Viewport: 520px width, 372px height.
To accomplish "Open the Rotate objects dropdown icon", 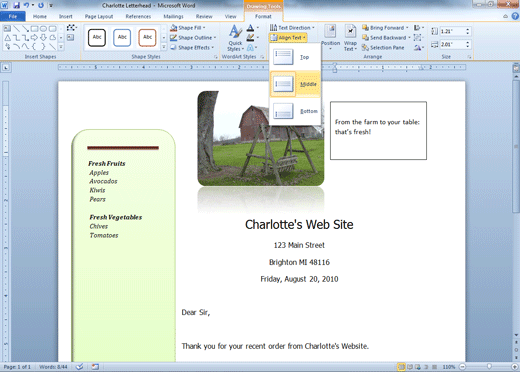I will coord(419,48).
